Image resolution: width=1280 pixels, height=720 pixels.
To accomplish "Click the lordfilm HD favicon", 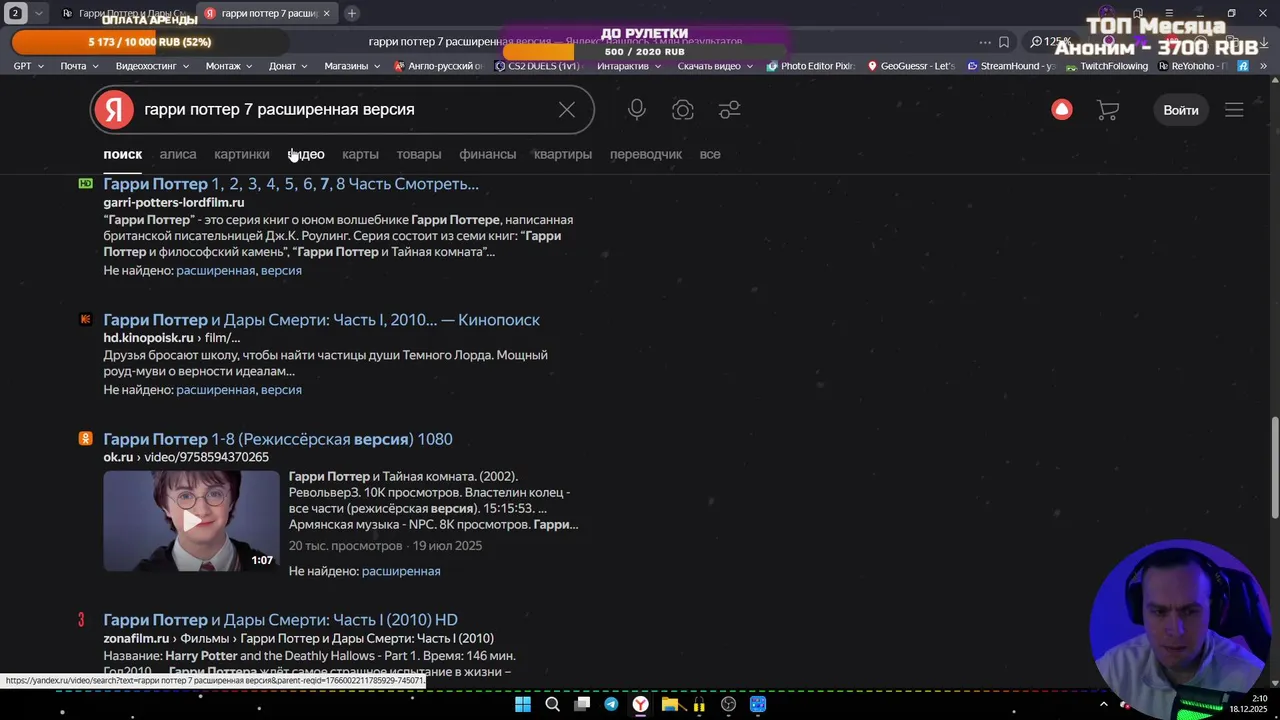I will click(x=85, y=184).
